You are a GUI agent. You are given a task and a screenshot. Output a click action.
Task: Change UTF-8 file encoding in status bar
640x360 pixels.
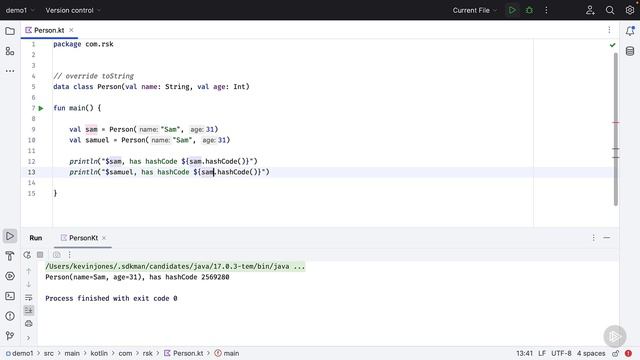561,353
